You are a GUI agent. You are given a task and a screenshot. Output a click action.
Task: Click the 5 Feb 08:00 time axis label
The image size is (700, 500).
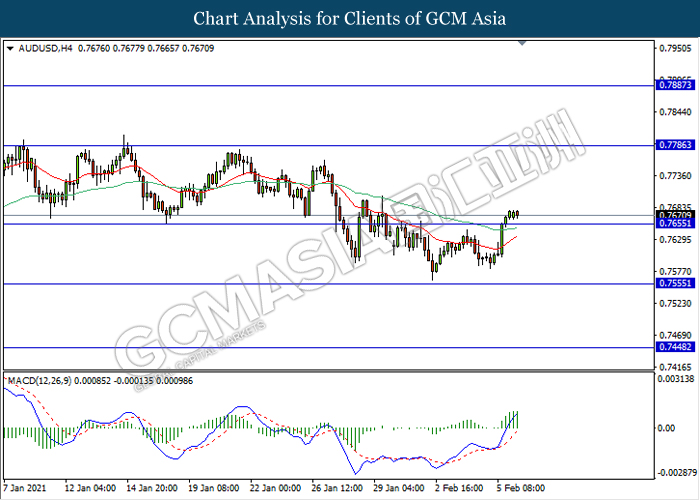tap(520, 490)
